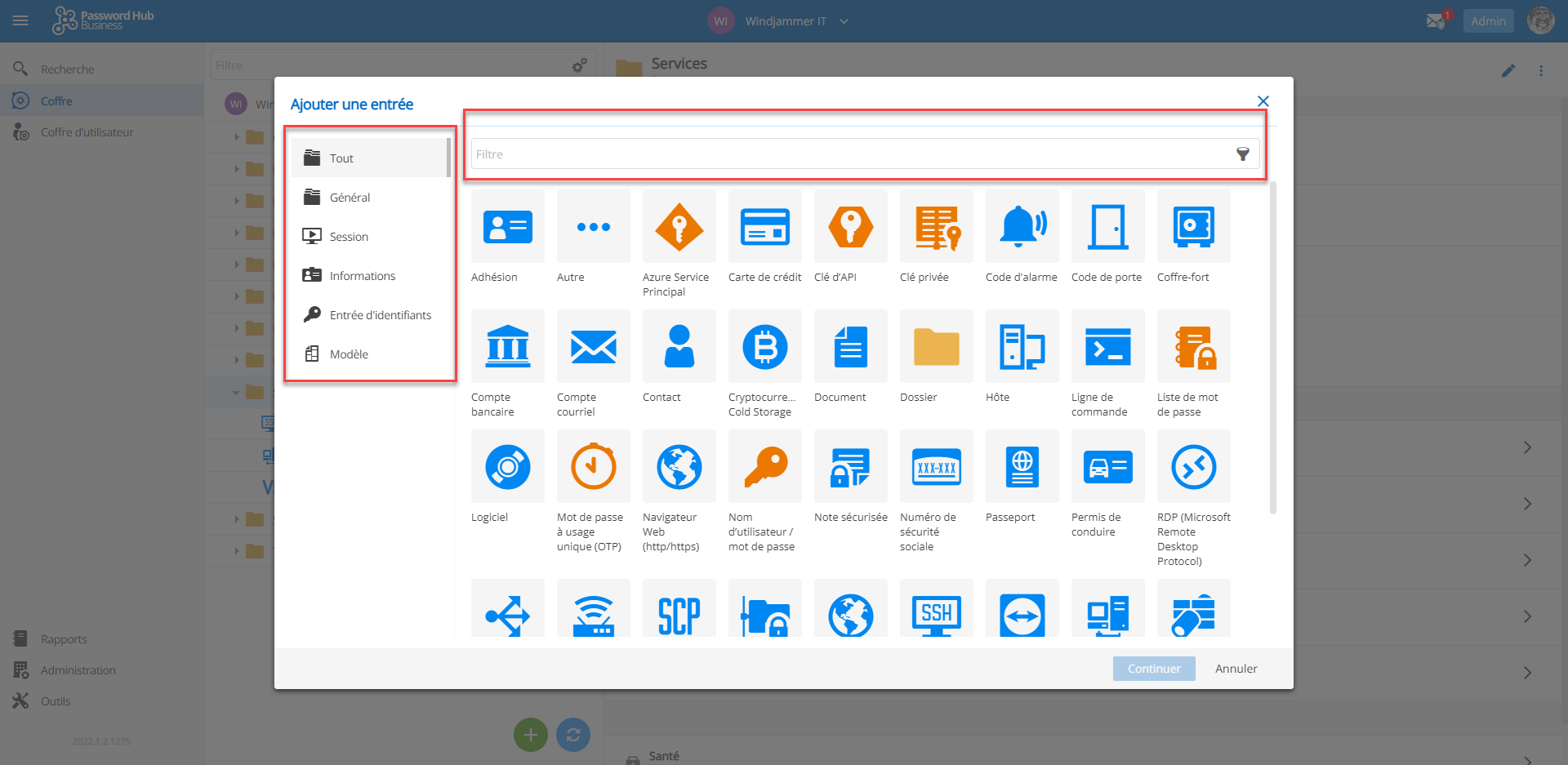Choose the Compte bancaire entry icon
1568x765 pixels.
pos(507,346)
